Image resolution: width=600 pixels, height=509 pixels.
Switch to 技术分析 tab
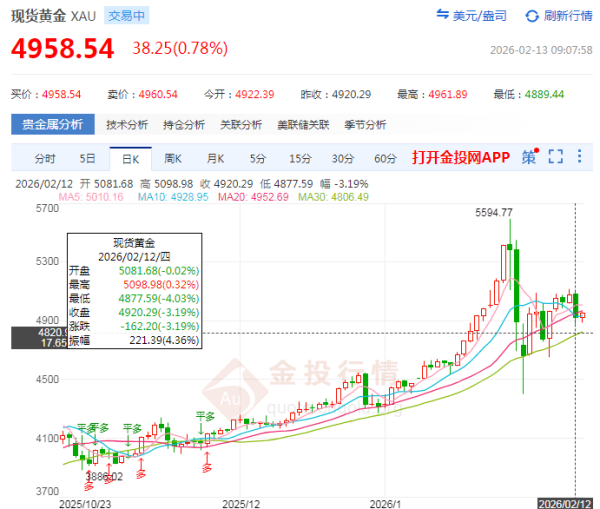pos(127,125)
